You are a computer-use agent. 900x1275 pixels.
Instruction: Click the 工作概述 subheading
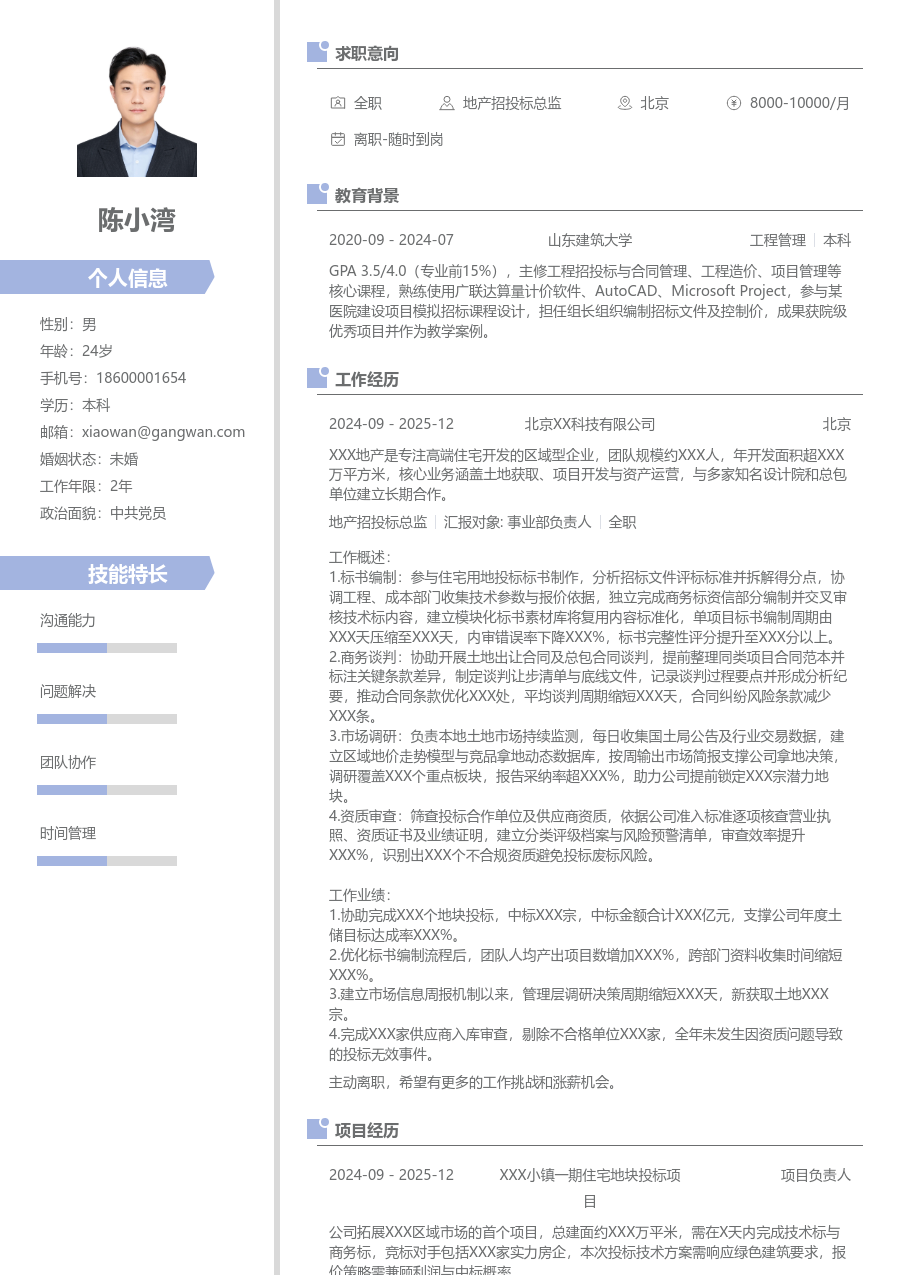tap(360, 557)
